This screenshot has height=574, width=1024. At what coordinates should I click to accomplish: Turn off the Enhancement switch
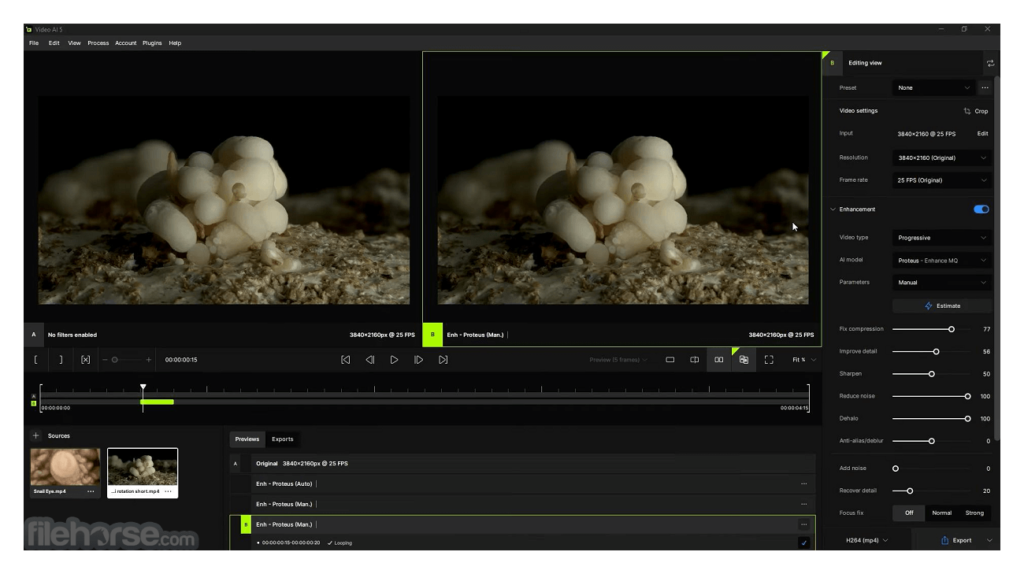pos(981,209)
